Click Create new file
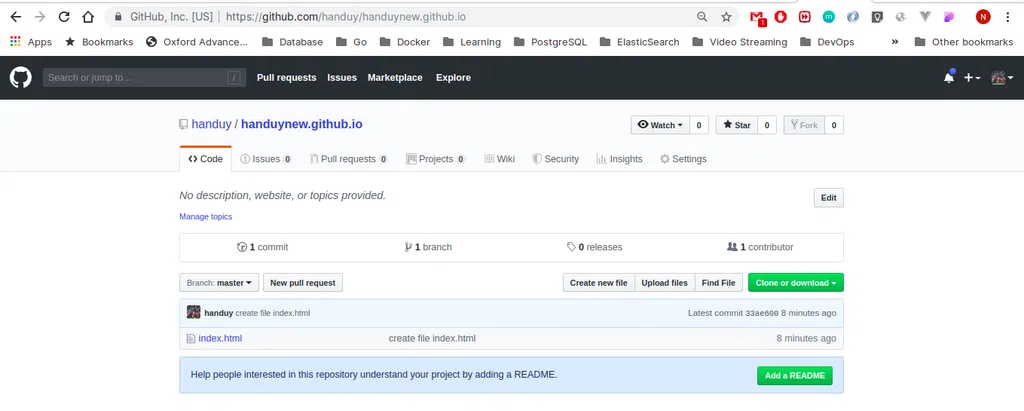This screenshot has width=1024, height=411. click(x=599, y=283)
